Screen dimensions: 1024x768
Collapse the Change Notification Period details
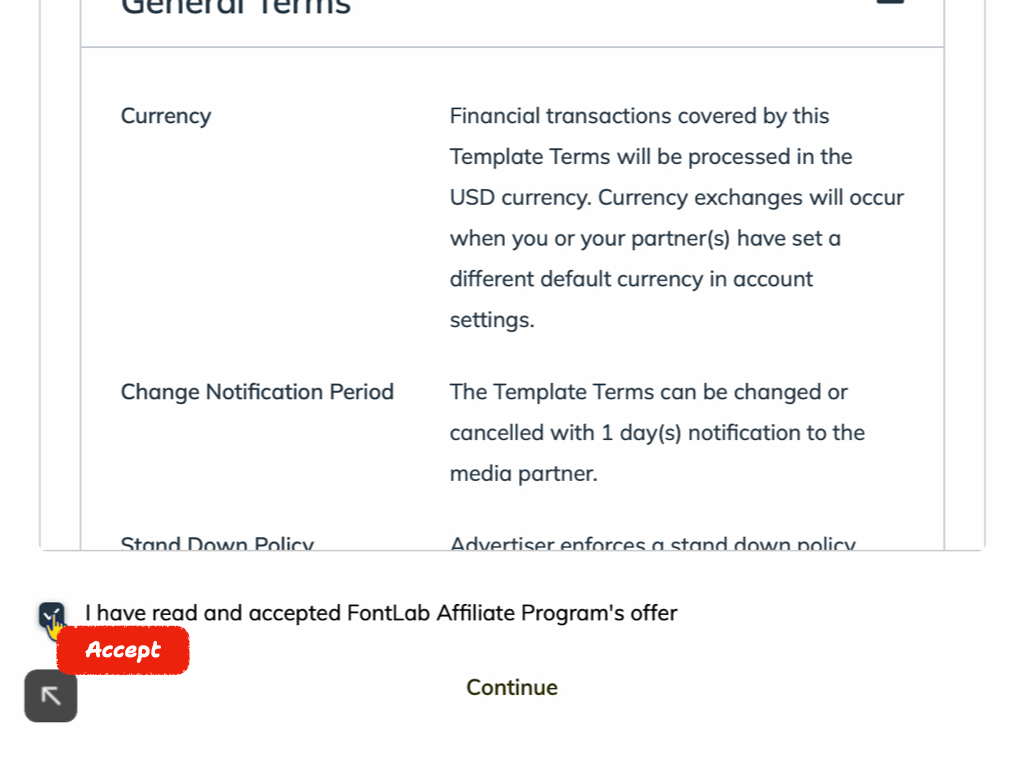(257, 392)
